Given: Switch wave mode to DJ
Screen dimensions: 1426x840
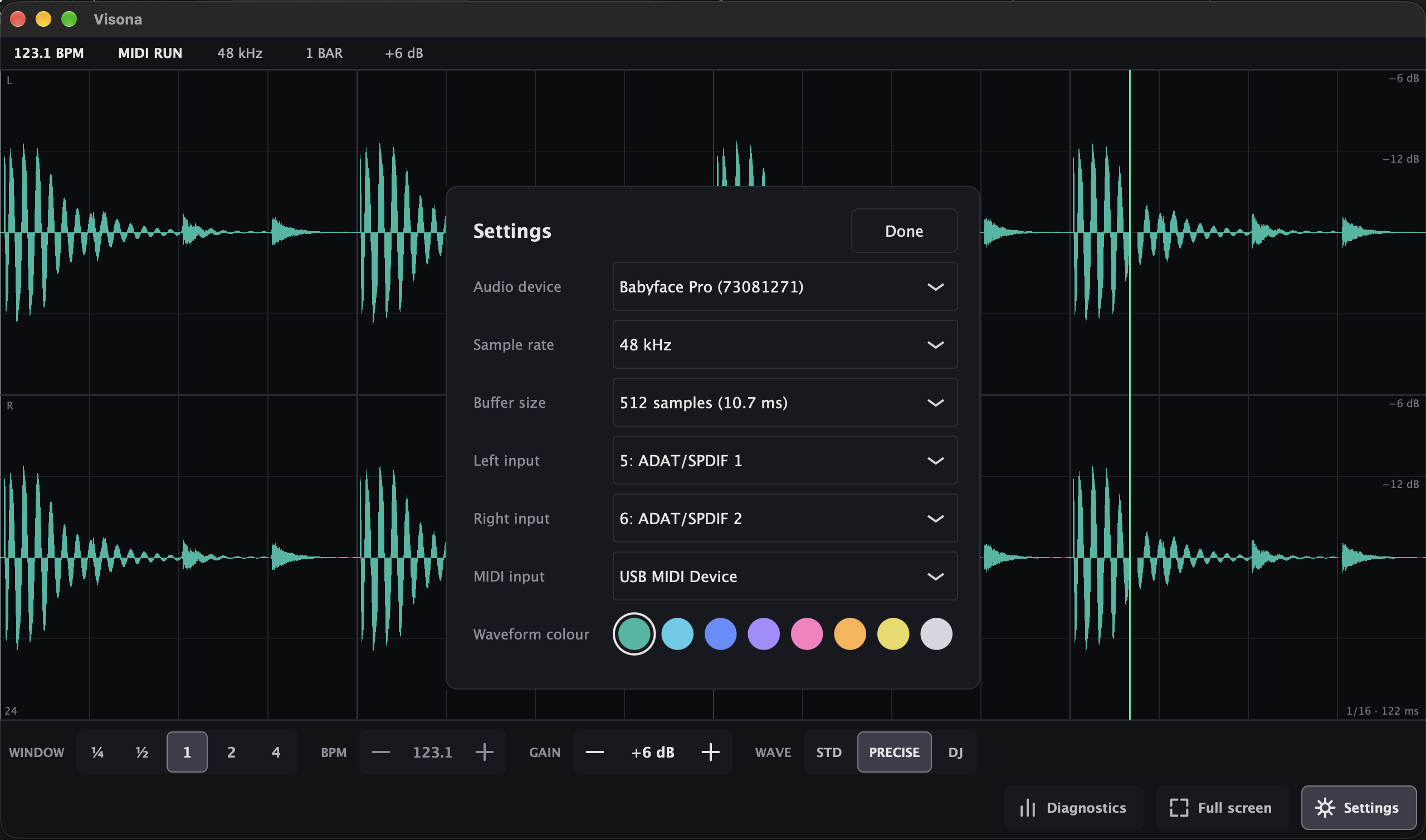Looking at the screenshot, I should pyautogui.click(x=955, y=752).
